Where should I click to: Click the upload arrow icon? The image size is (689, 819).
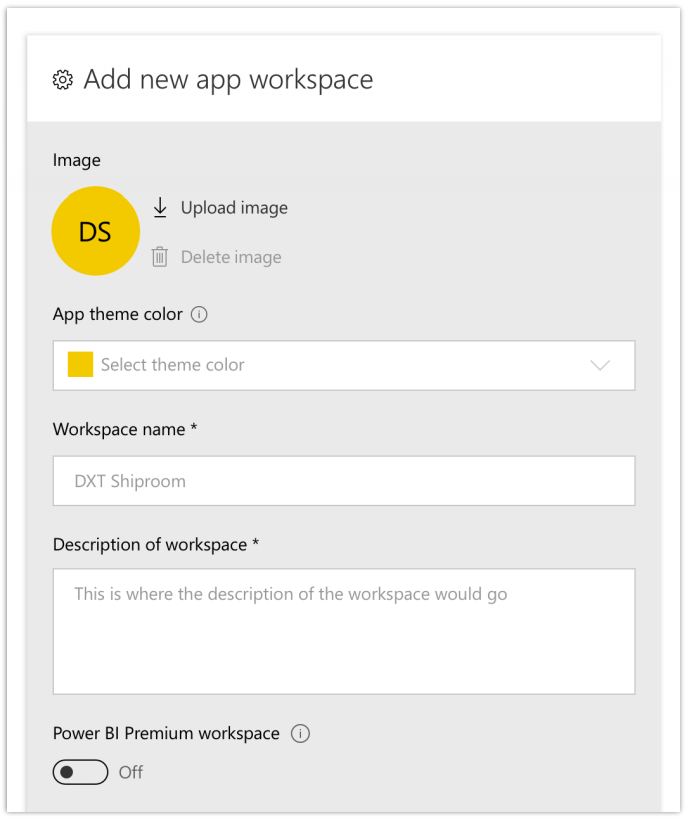coord(160,208)
